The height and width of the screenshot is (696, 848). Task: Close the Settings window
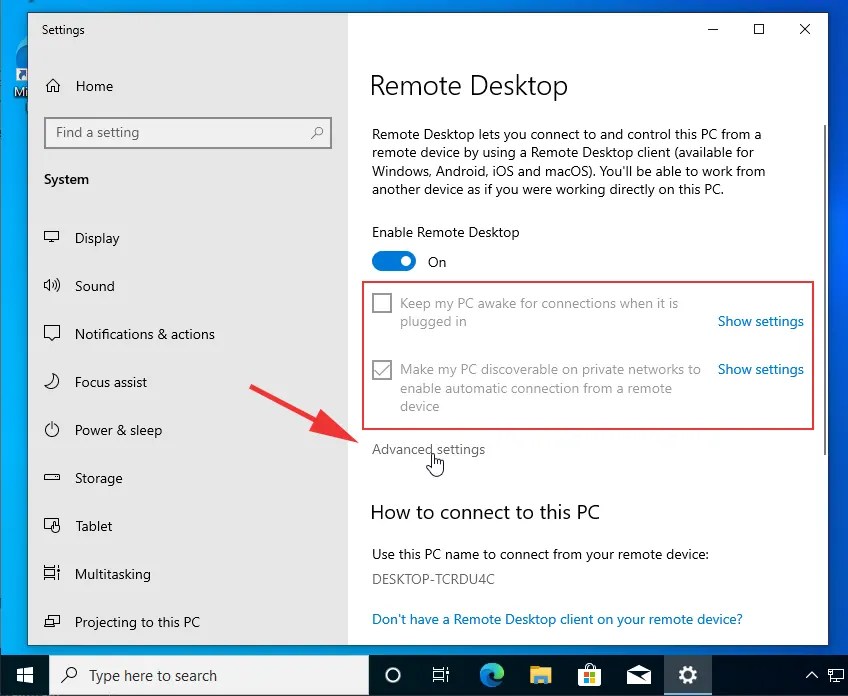point(805,29)
